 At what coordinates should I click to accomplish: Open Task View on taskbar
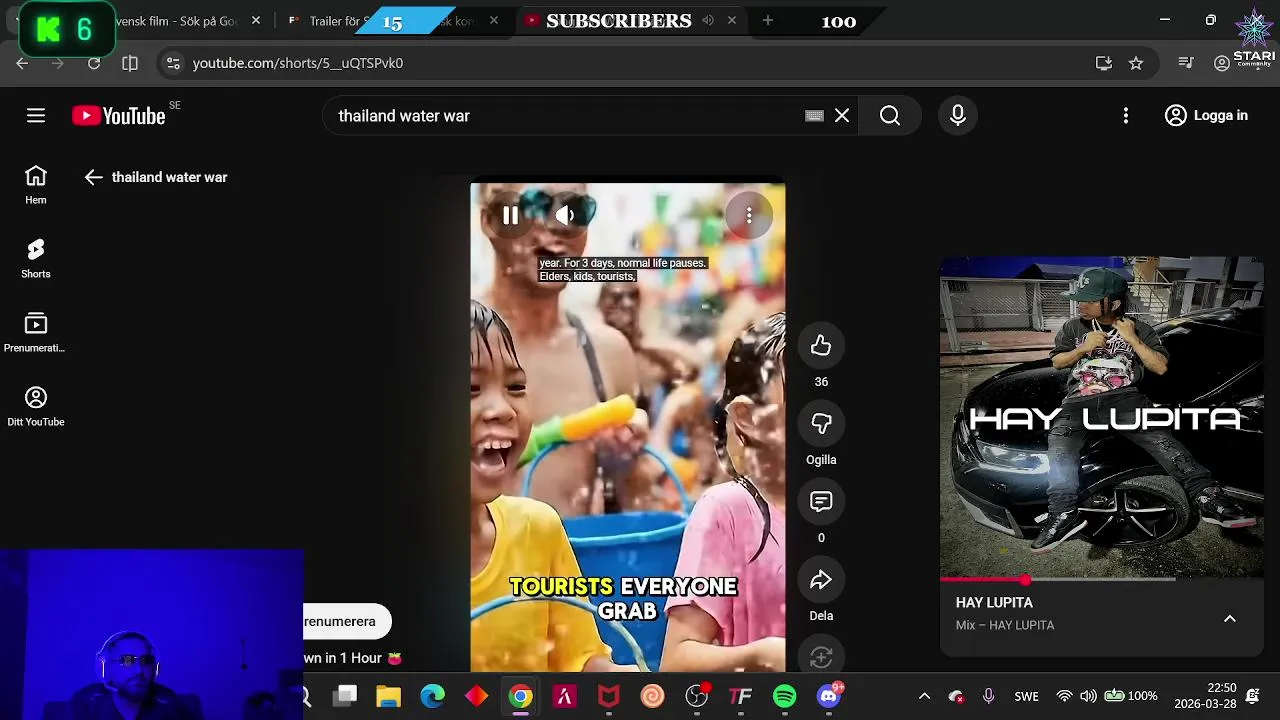(x=345, y=696)
